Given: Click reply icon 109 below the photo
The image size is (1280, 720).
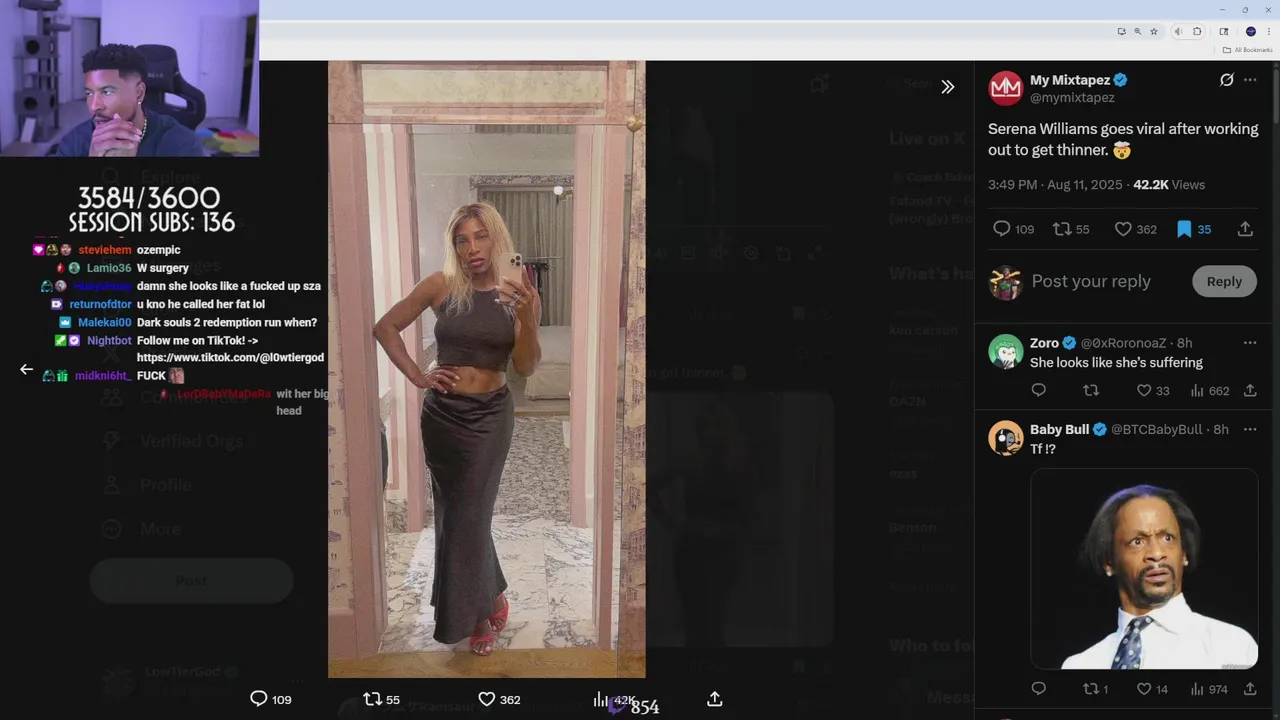Looking at the screenshot, I should 270,699.
